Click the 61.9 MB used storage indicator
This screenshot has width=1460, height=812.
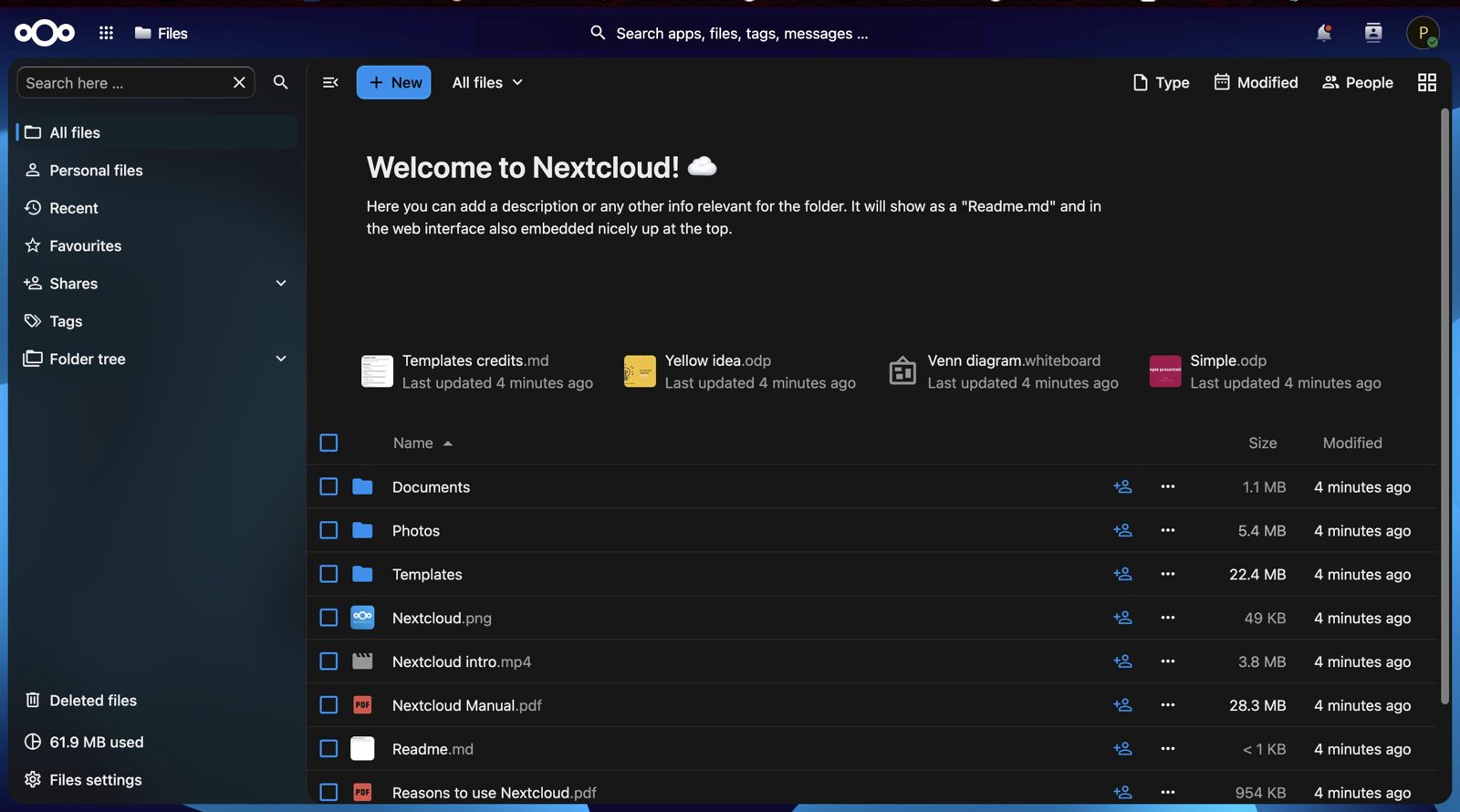[157, 742]
